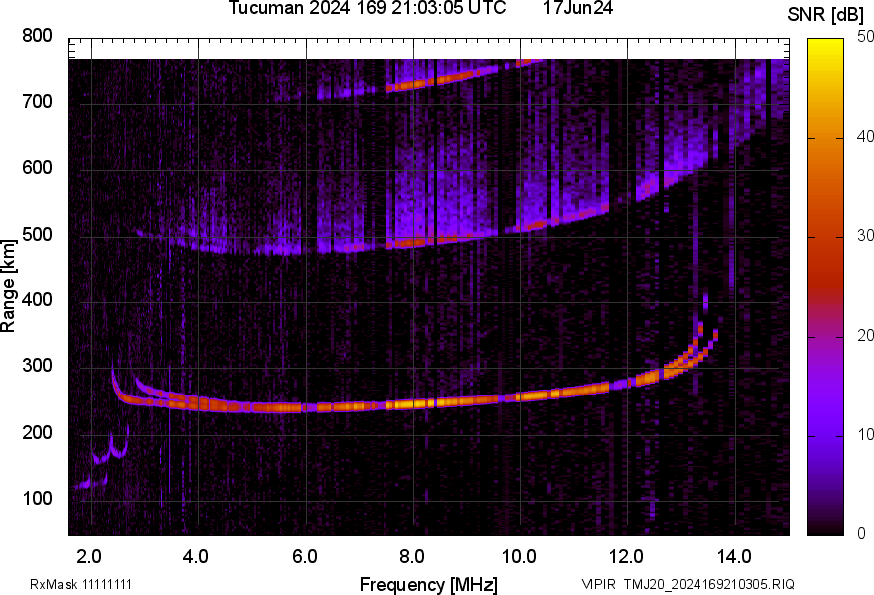Image resolution: width=874 pixels, height=595 pixels.
Task: Click the 2.0 tick on the frequency axis
Action: (89, 556)
